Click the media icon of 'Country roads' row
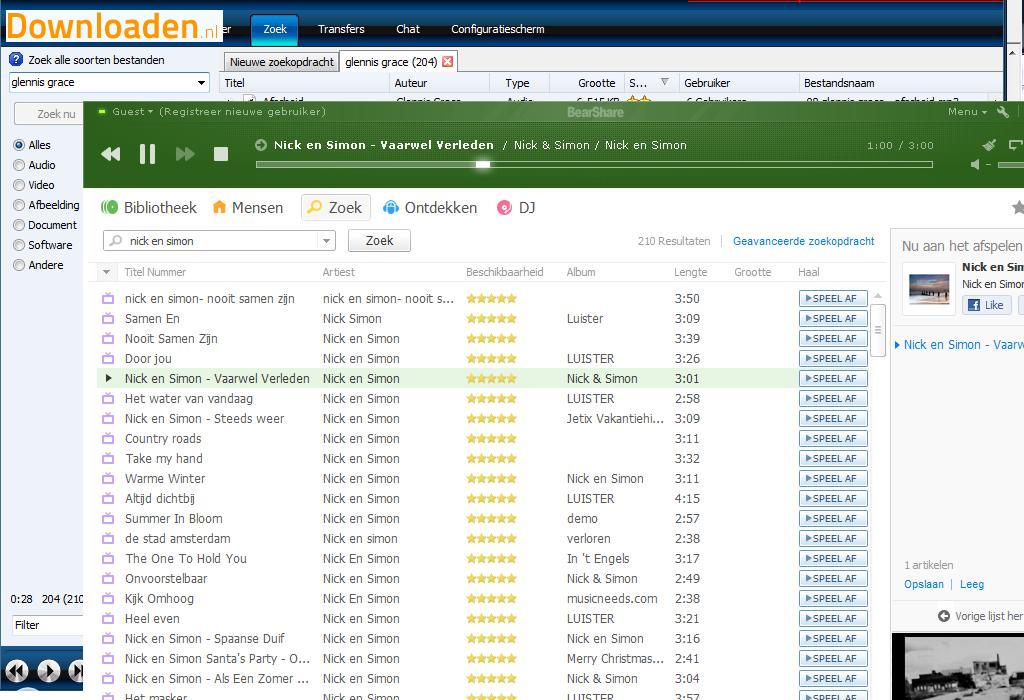The image size is (1024, 700). (108, 439)
